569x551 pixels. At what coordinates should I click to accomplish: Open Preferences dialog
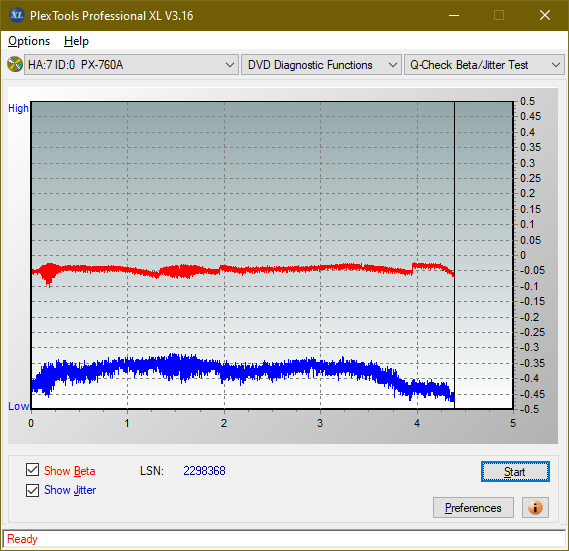[473, 507]
